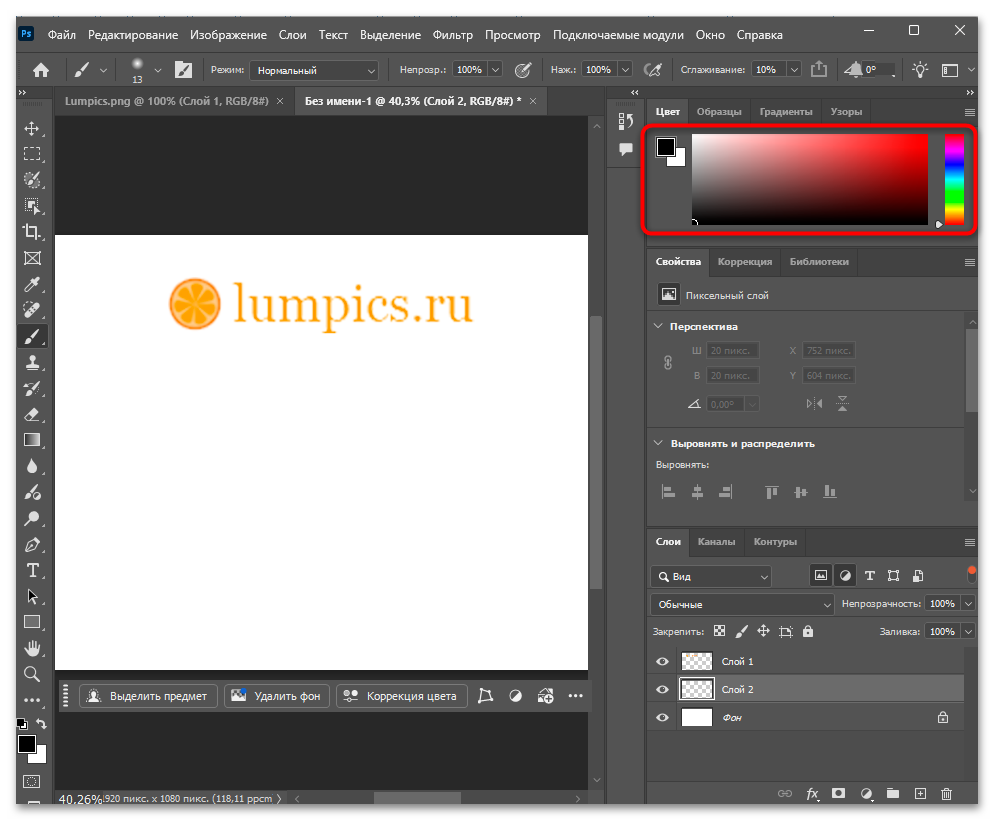Toggle lock position of layer
The width and height of the screenshot is (994, 820).
point(763,631)
